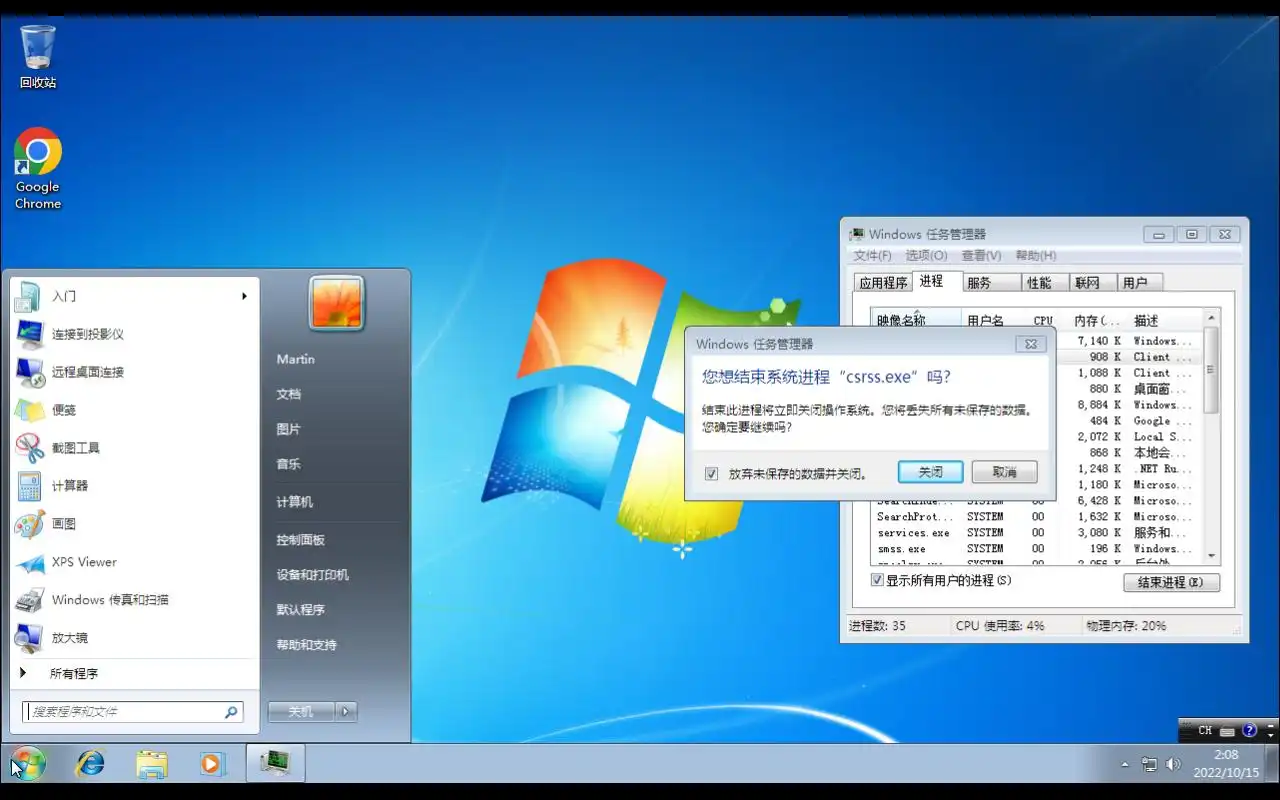This screenshot has height=800, width=1280.
Task: Switch to 服务 tab
Action: click(x=990, y=283)
